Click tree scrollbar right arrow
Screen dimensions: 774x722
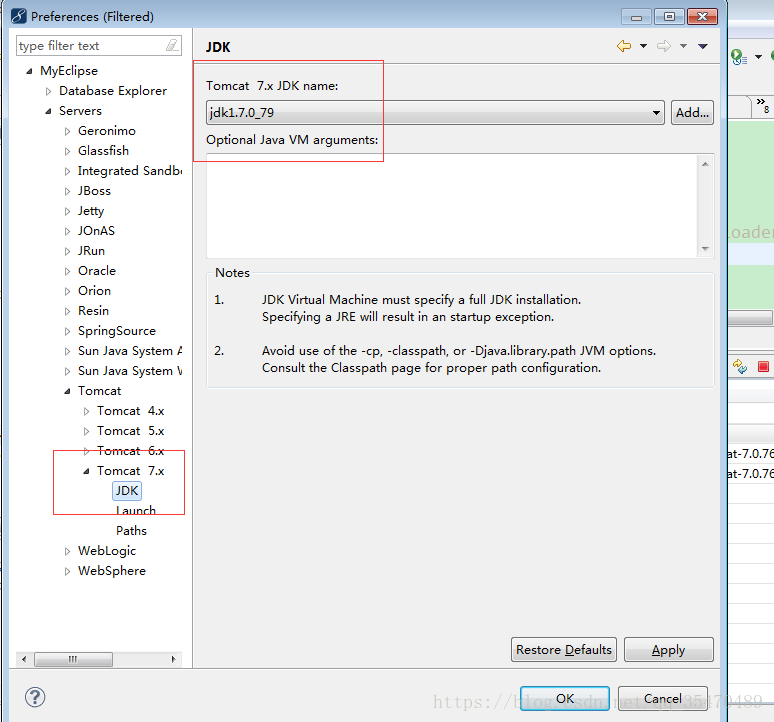(173, 659)
